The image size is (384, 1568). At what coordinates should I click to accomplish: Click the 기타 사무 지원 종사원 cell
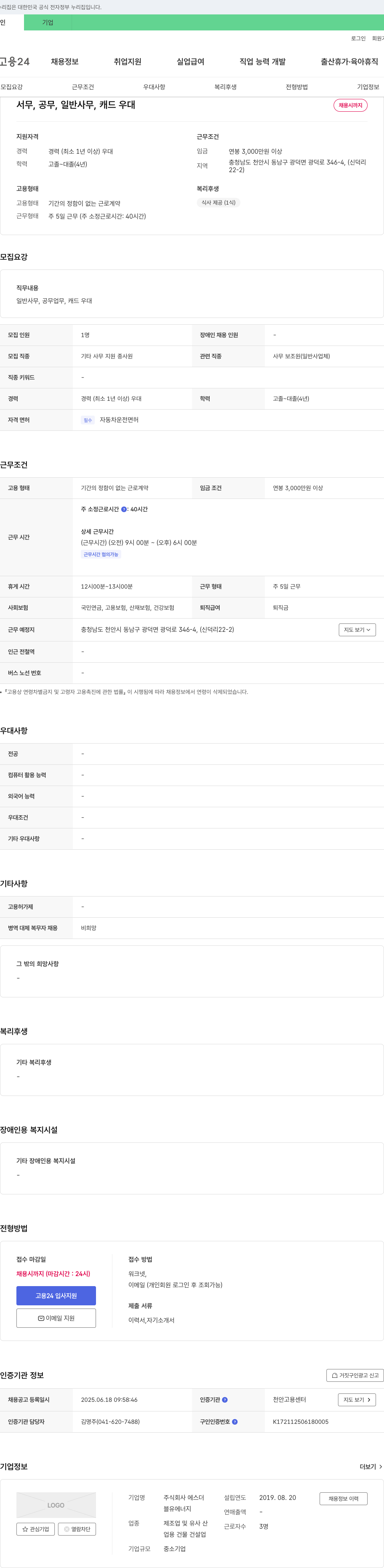107,356
